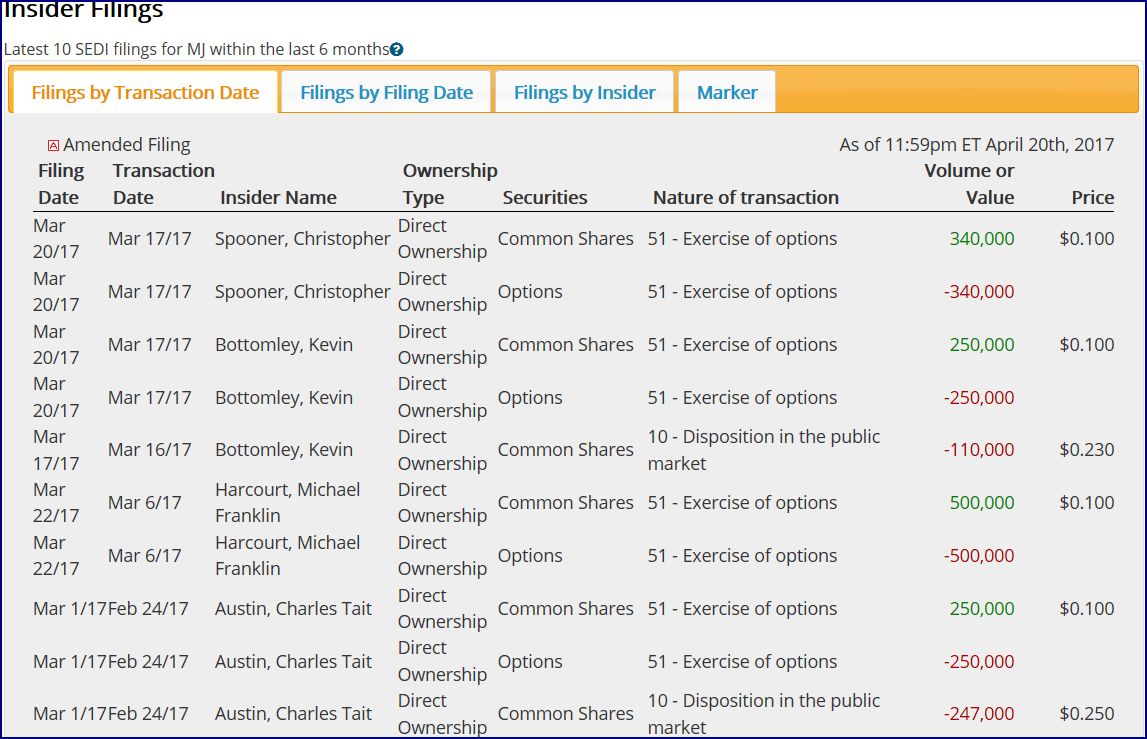Click the Volume or Value column header
The image size is (1147, 739).
[x=969, y=184]
